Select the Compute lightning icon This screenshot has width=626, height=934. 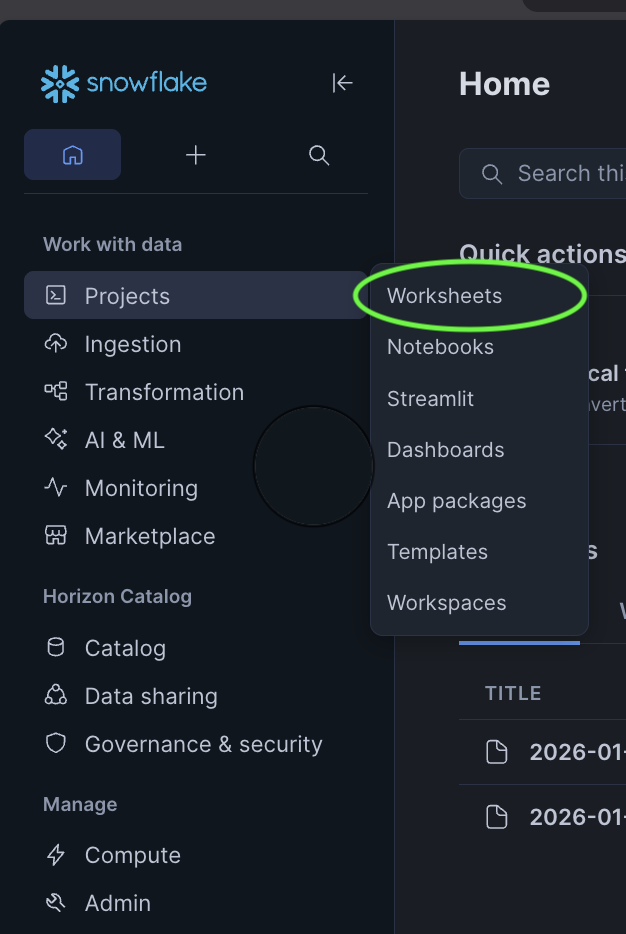(x=54, y=855)
